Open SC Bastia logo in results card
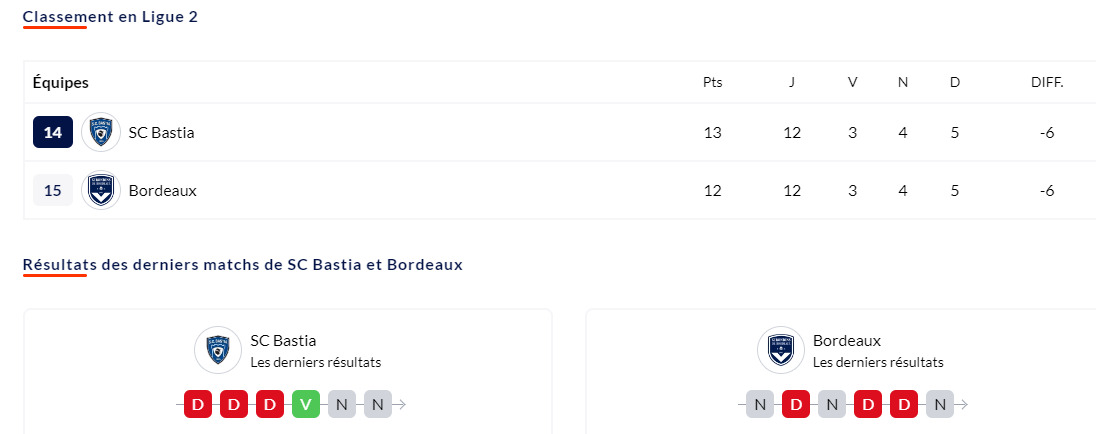Screen dimensions: 1096x434 [218, 349]
